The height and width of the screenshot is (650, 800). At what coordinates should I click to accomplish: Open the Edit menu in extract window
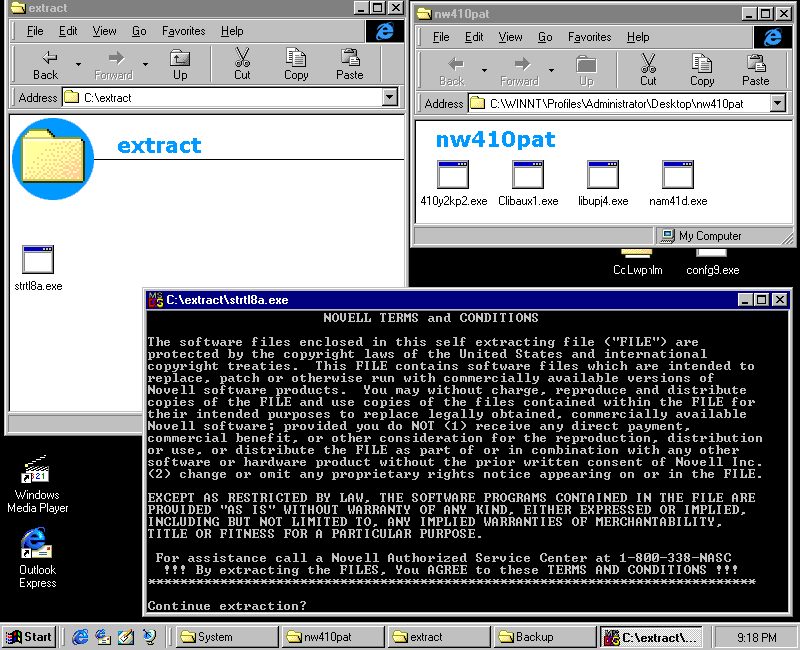[x=68, y=31]
